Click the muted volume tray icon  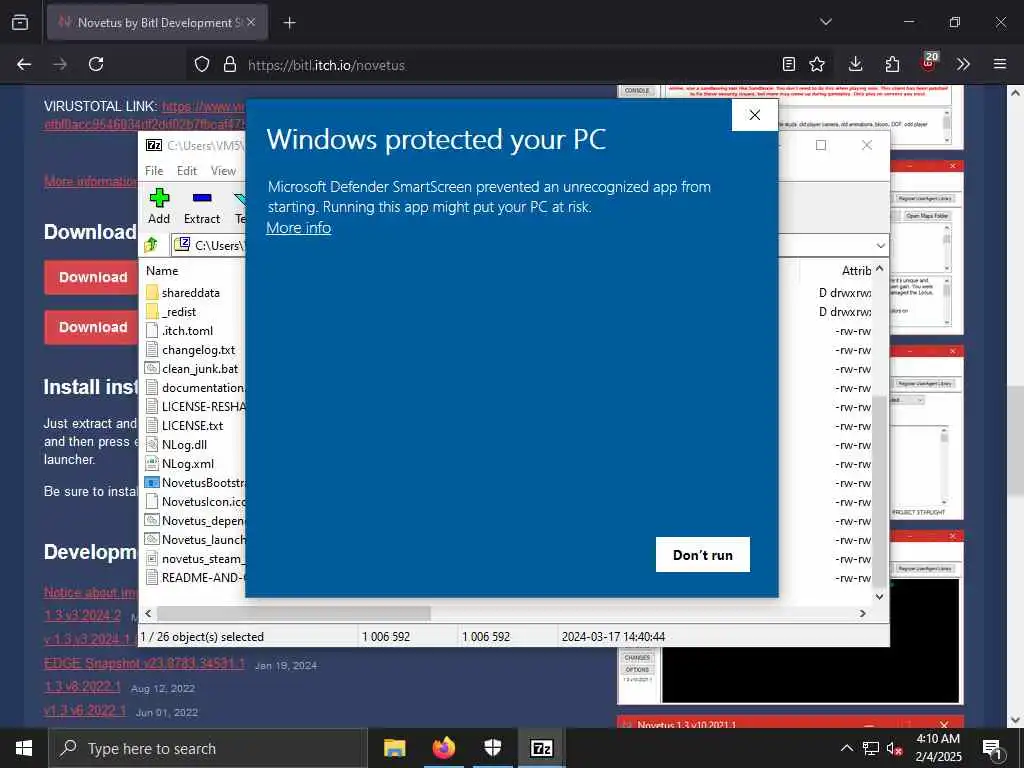coord(894,748)
